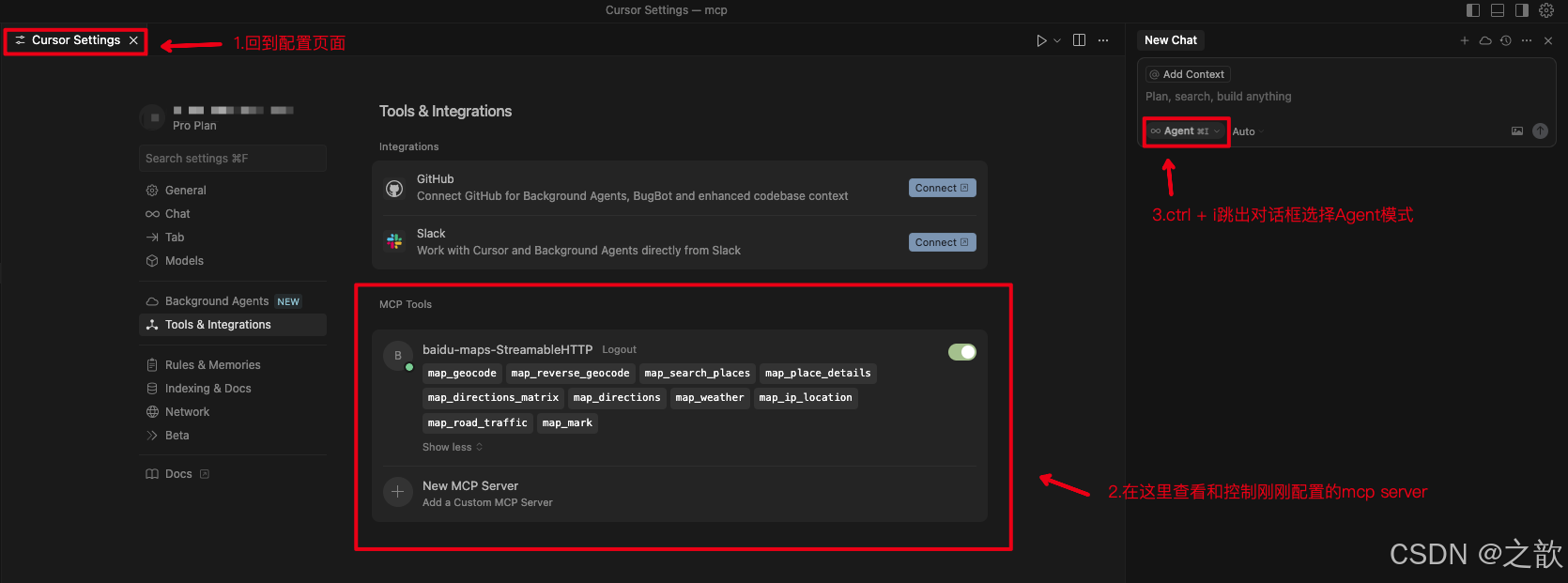Click the baidu-maps server B avatar
Viewport: 1568px width, 583px height.
[398, 356]
